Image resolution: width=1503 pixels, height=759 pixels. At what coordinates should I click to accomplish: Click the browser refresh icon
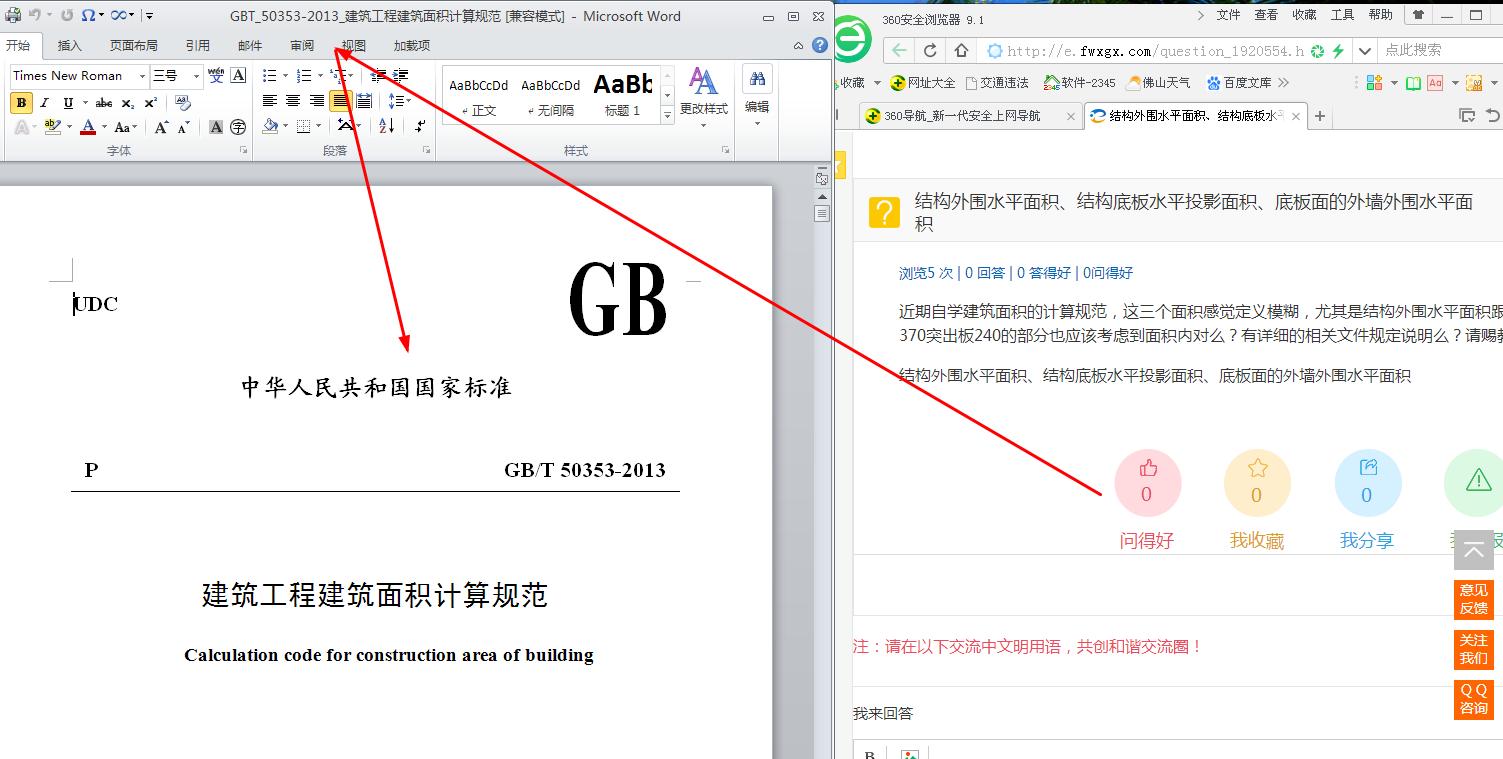[930, 50]
